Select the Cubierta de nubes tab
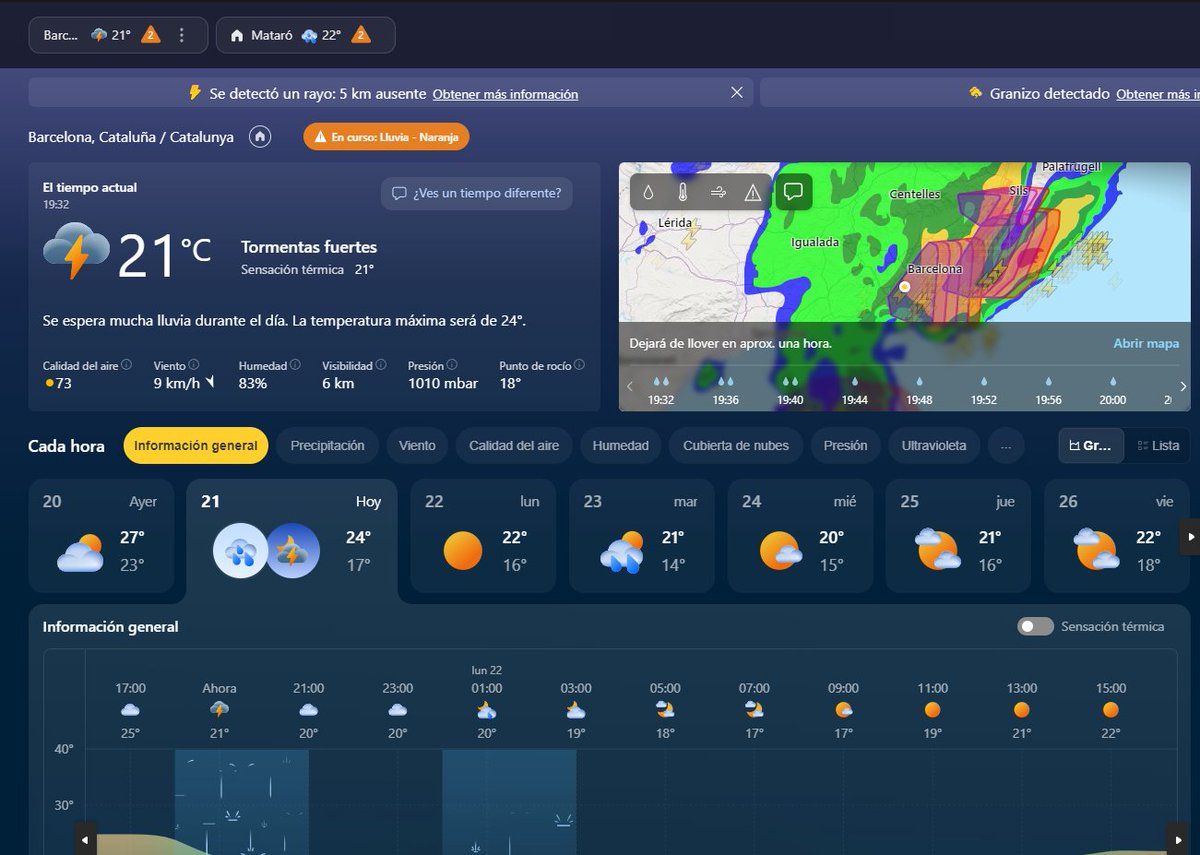Image resolution: width=1200 pixels, height=855 pixels. 736,446
